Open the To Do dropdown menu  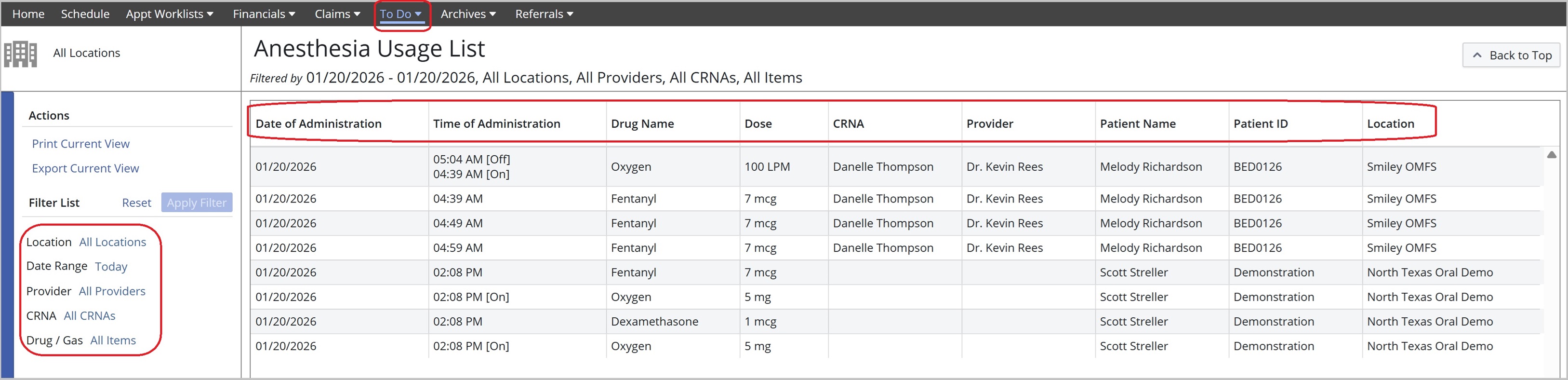(400, 14)
